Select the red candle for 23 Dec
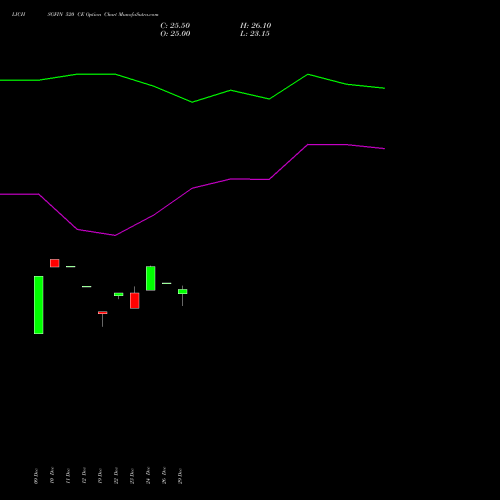500x500 pixels. click(135, 301)
